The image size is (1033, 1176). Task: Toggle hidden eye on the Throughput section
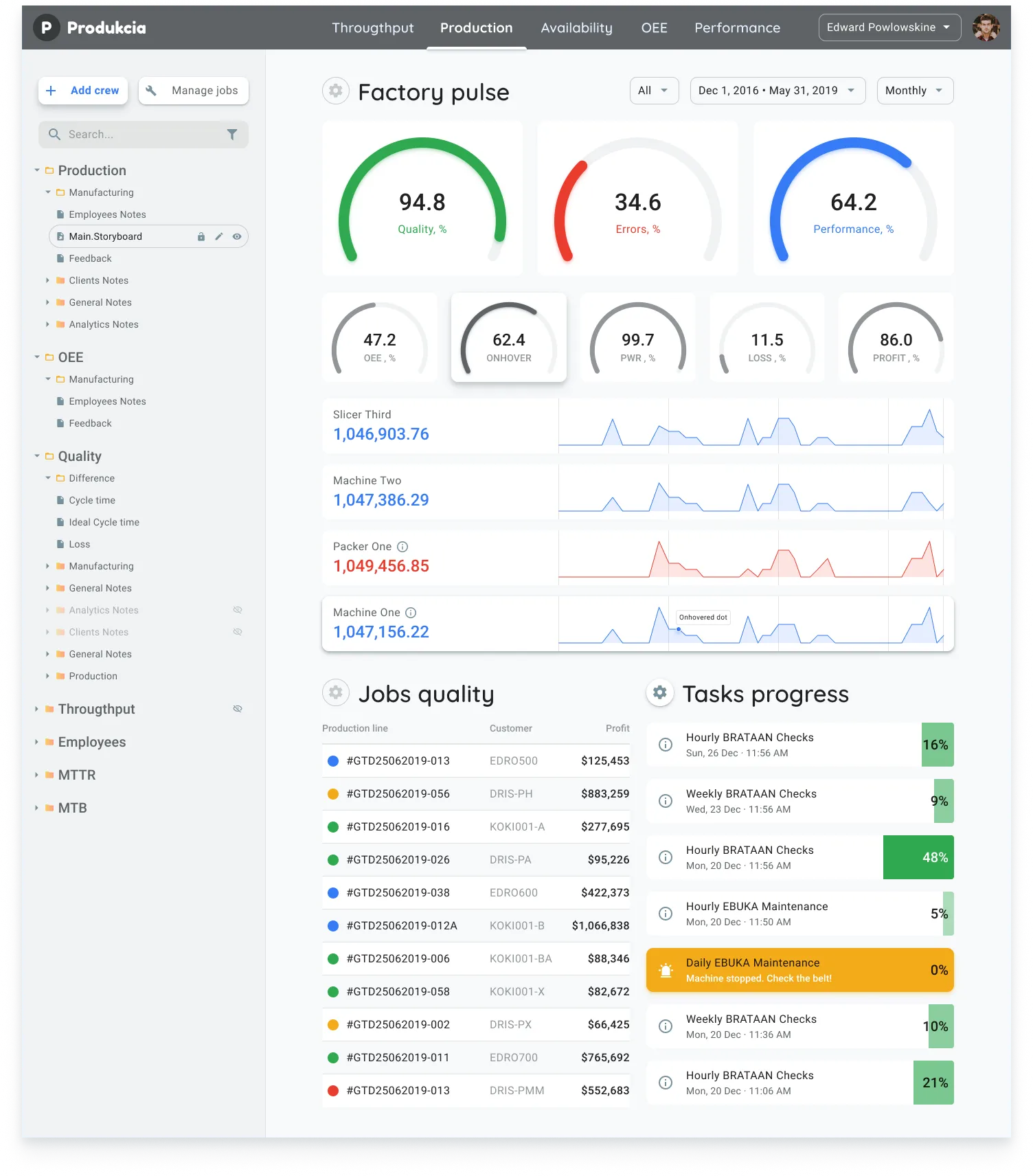click(238, 709)
